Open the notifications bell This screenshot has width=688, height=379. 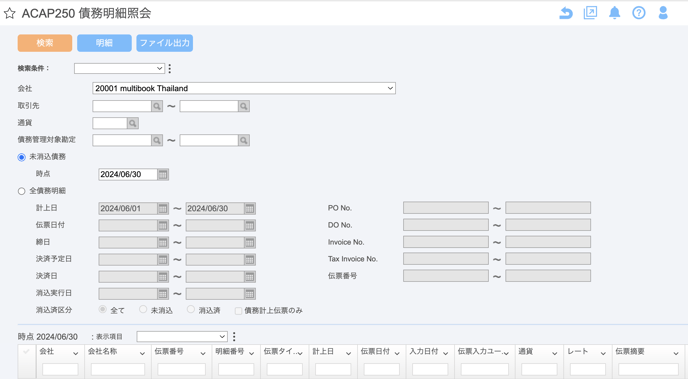coord(615,13)
